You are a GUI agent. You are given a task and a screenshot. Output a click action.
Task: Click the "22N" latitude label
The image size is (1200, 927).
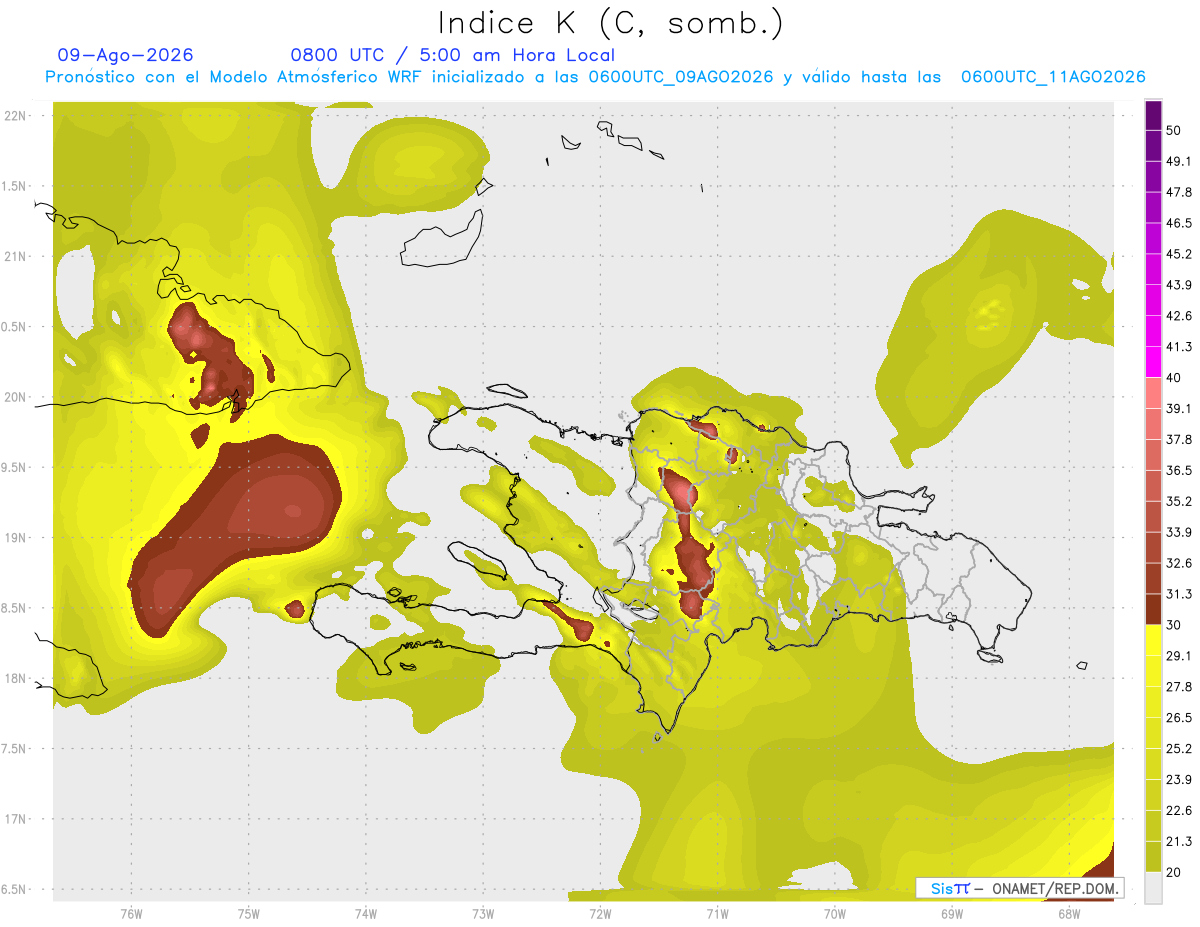pyautogui.click(x=17, y=116)
